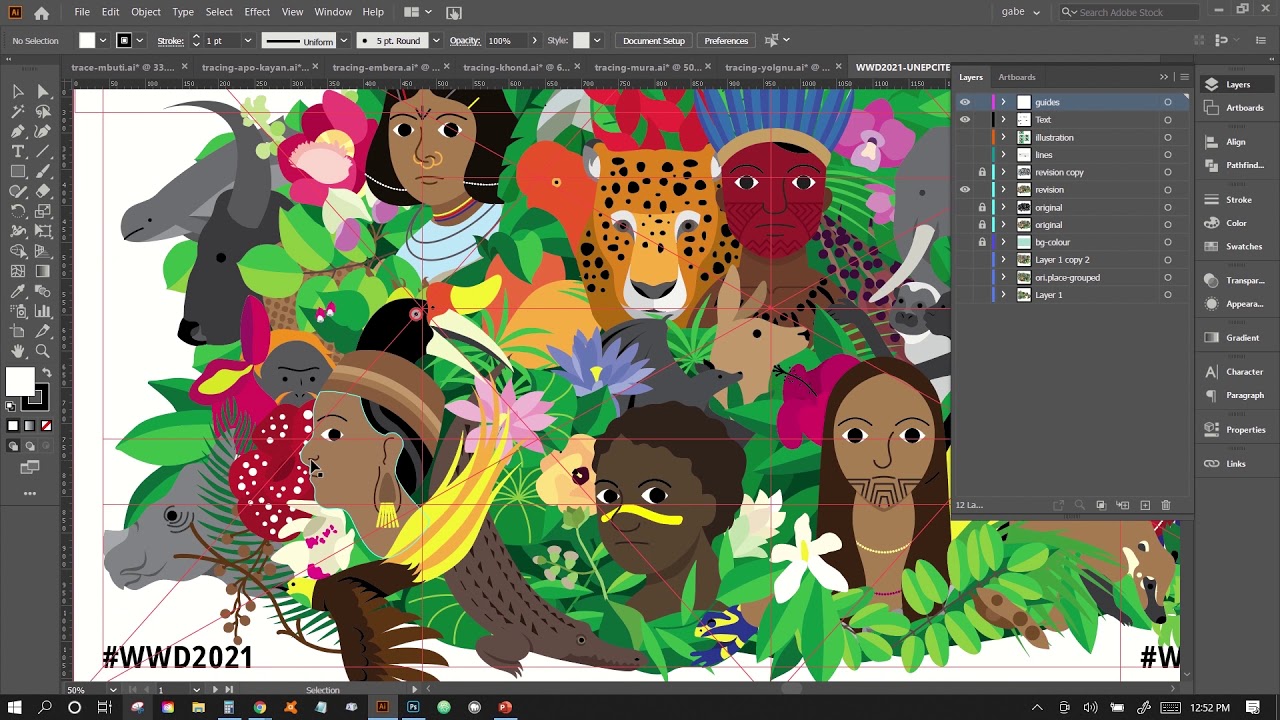
Task: Select the Paintbrush tool
Action: [x=43, y=171]
